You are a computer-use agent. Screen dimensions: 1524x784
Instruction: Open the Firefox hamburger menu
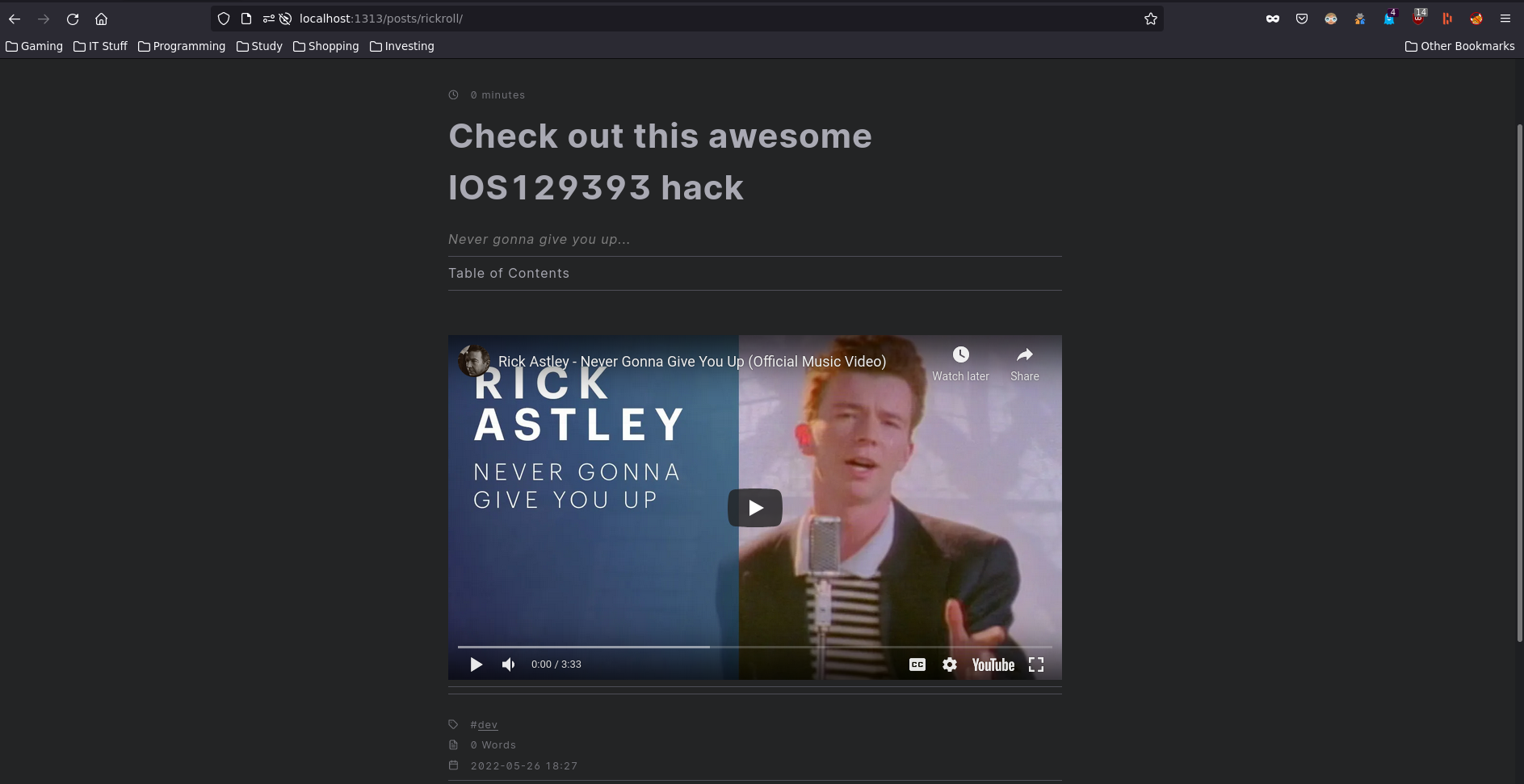(x=1505, y=19)
